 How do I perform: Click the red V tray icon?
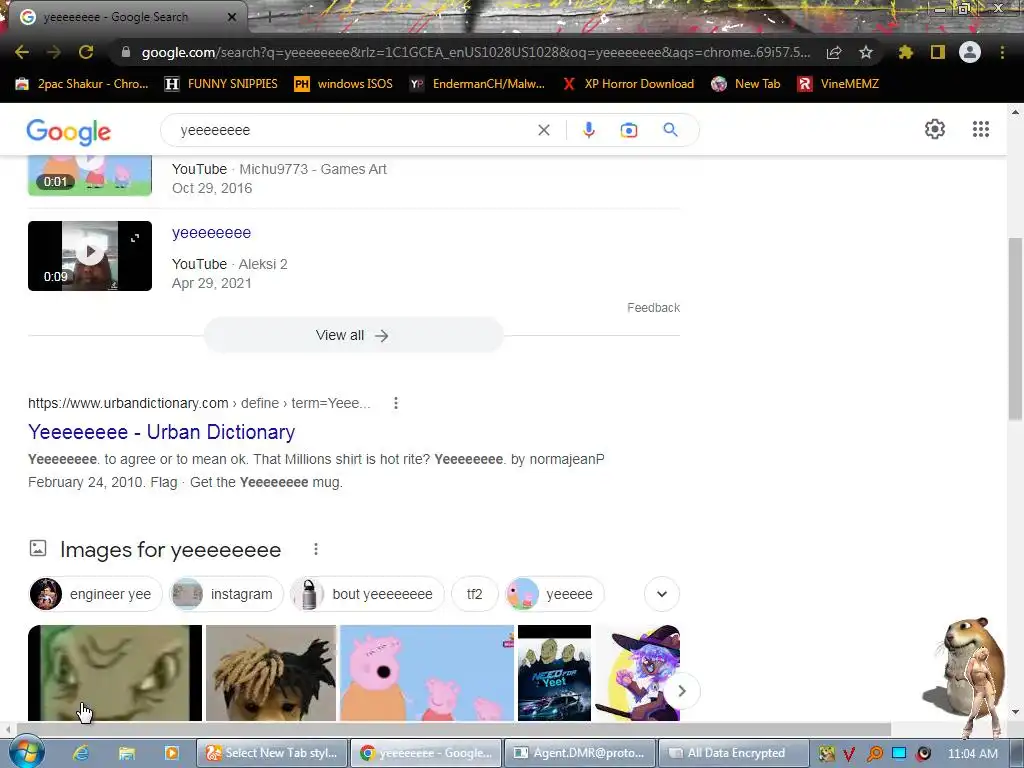pos(850,754)
